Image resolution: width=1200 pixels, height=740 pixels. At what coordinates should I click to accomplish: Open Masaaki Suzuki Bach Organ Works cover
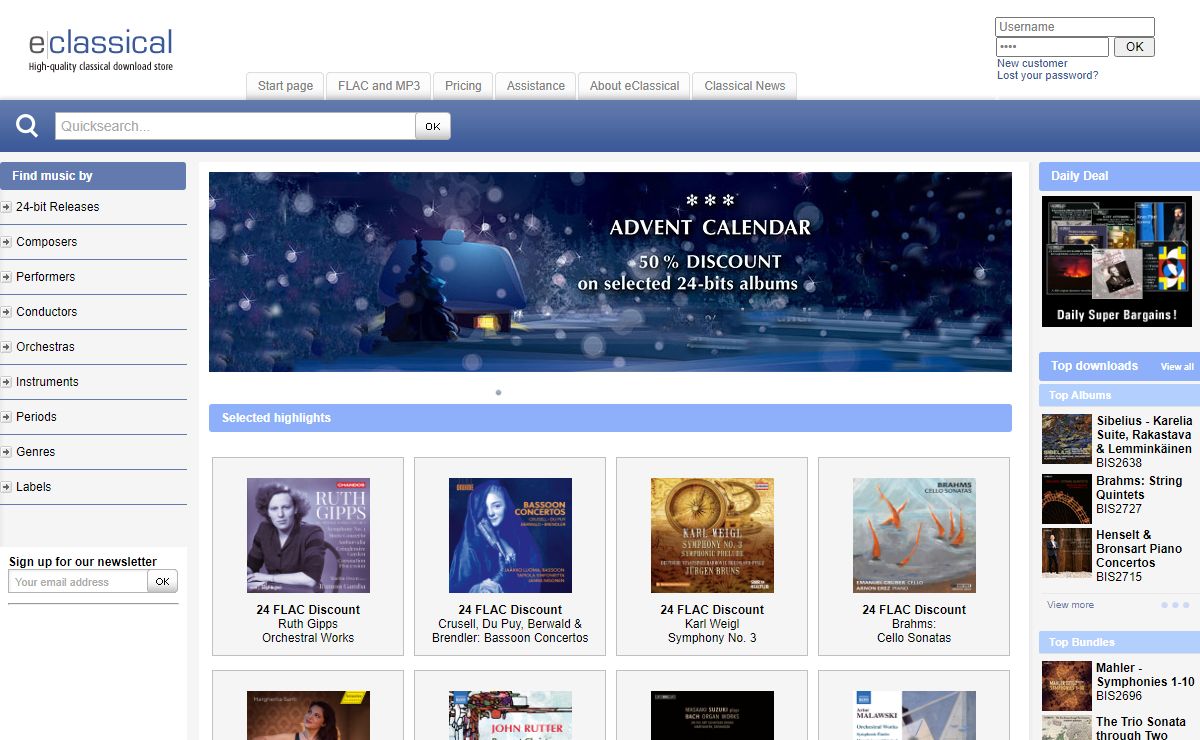(712, 715)
